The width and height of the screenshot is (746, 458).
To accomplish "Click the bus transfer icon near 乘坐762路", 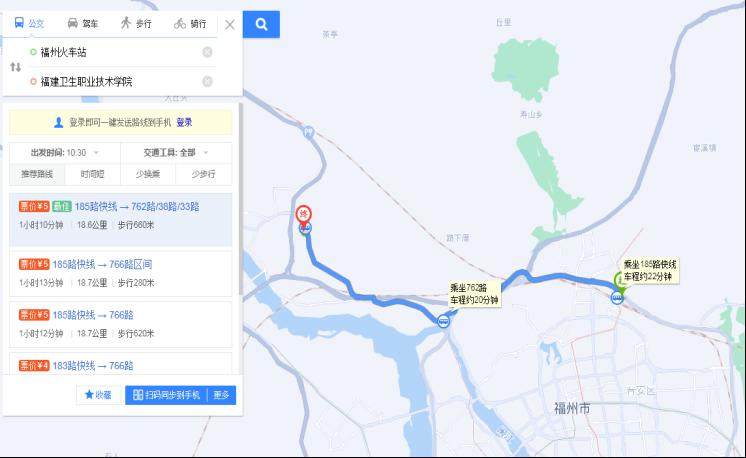I will pyautogui.click(x=443, y=321).
